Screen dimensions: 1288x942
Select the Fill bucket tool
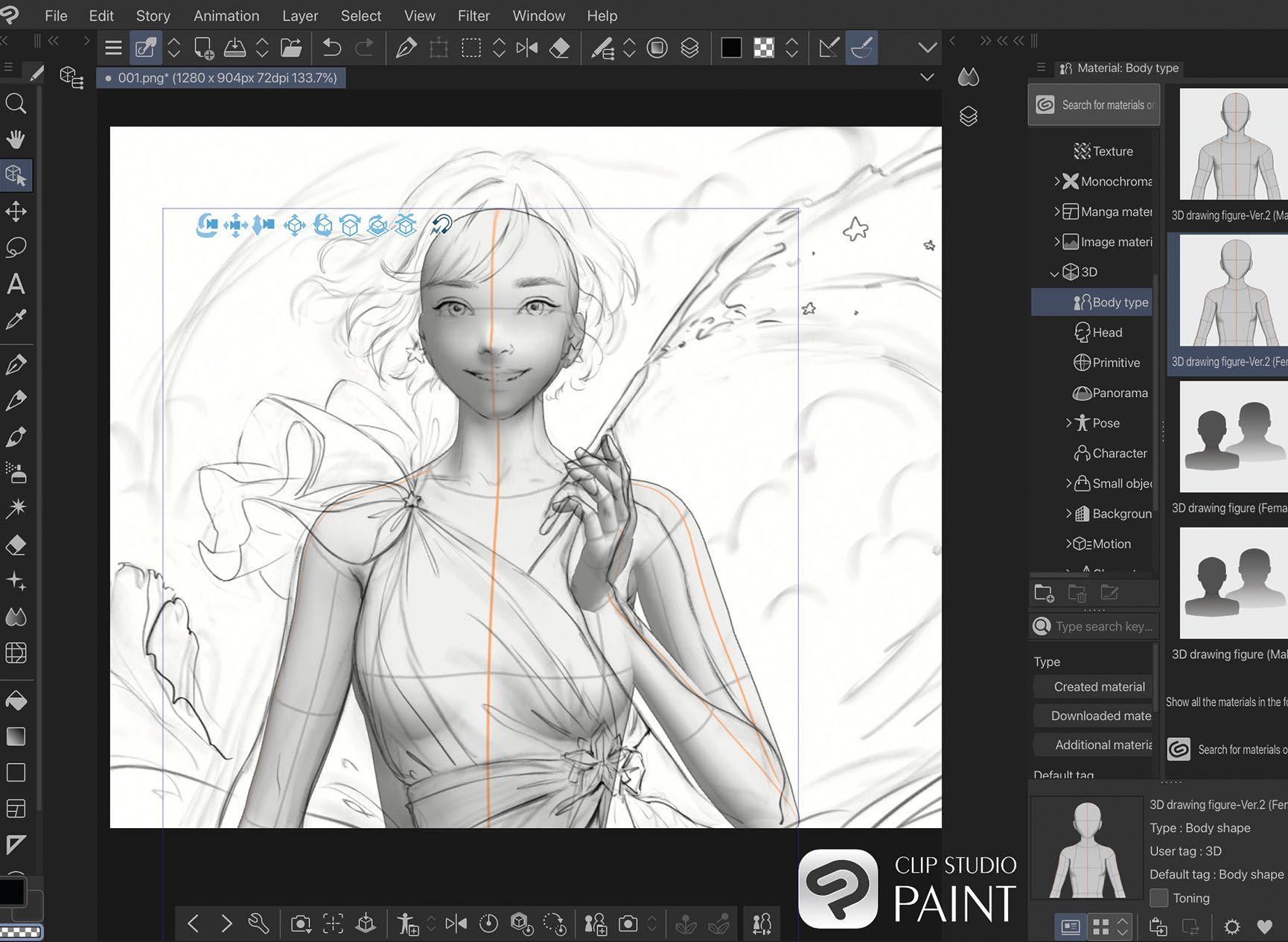pos(16,700)
